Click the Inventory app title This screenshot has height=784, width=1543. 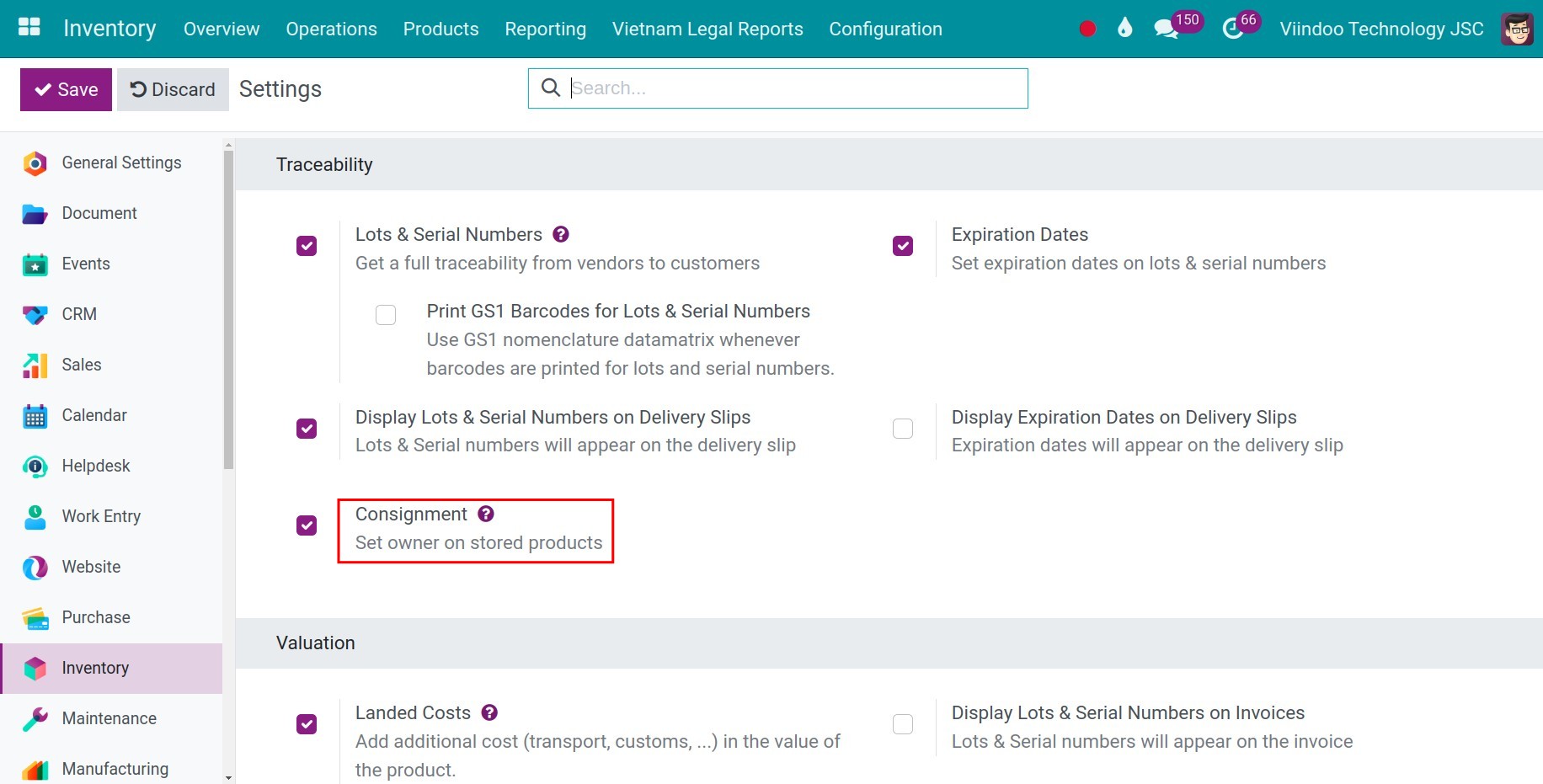click(x=109, y=29)
